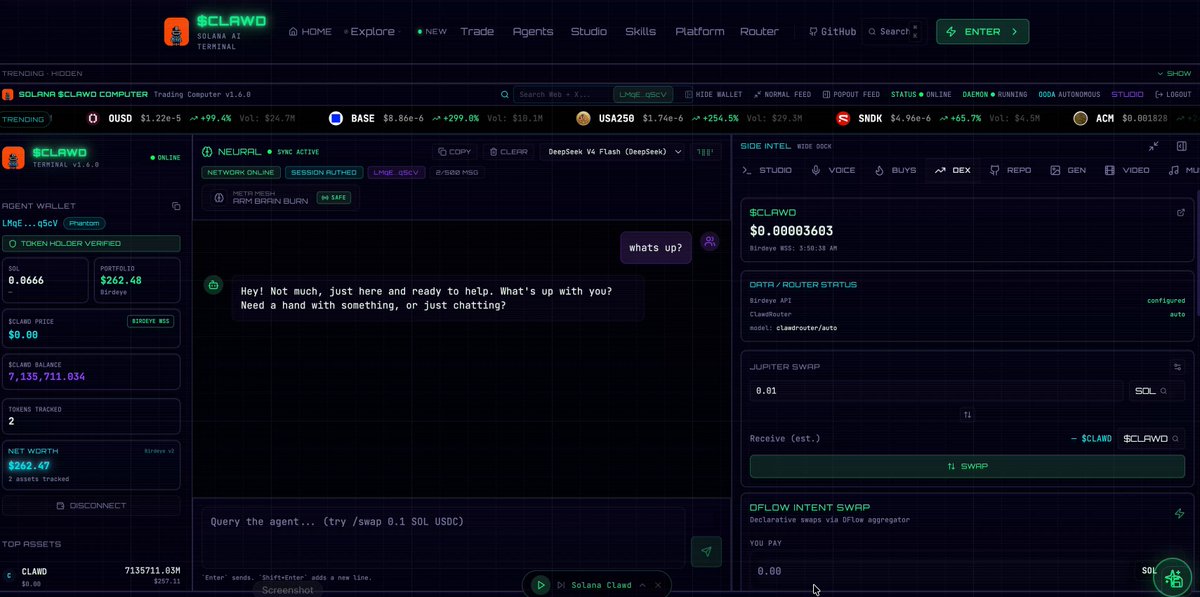Clear the neural chat with CLEAR
The width and height of the screenshot is (1200, 597).
[507, 152]
